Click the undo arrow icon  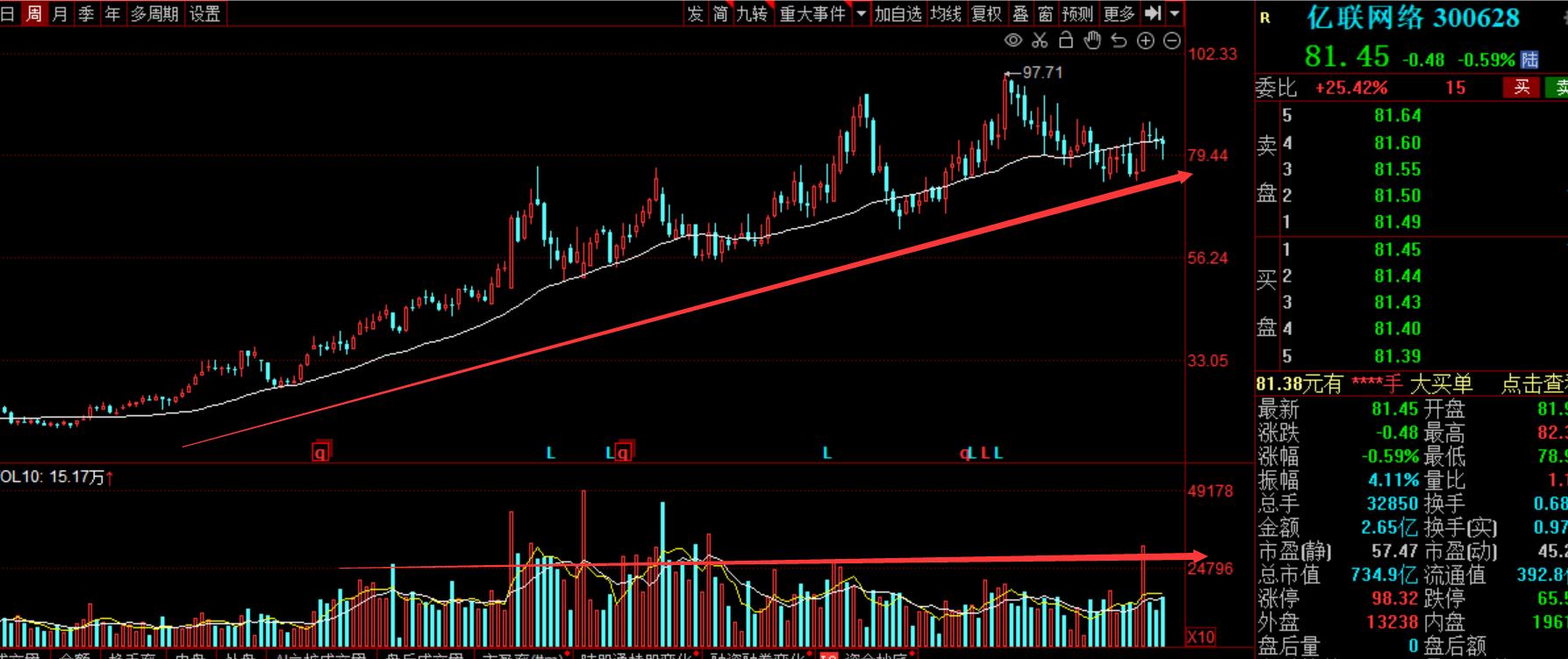pyautogui.click(x=1119, y=40)
